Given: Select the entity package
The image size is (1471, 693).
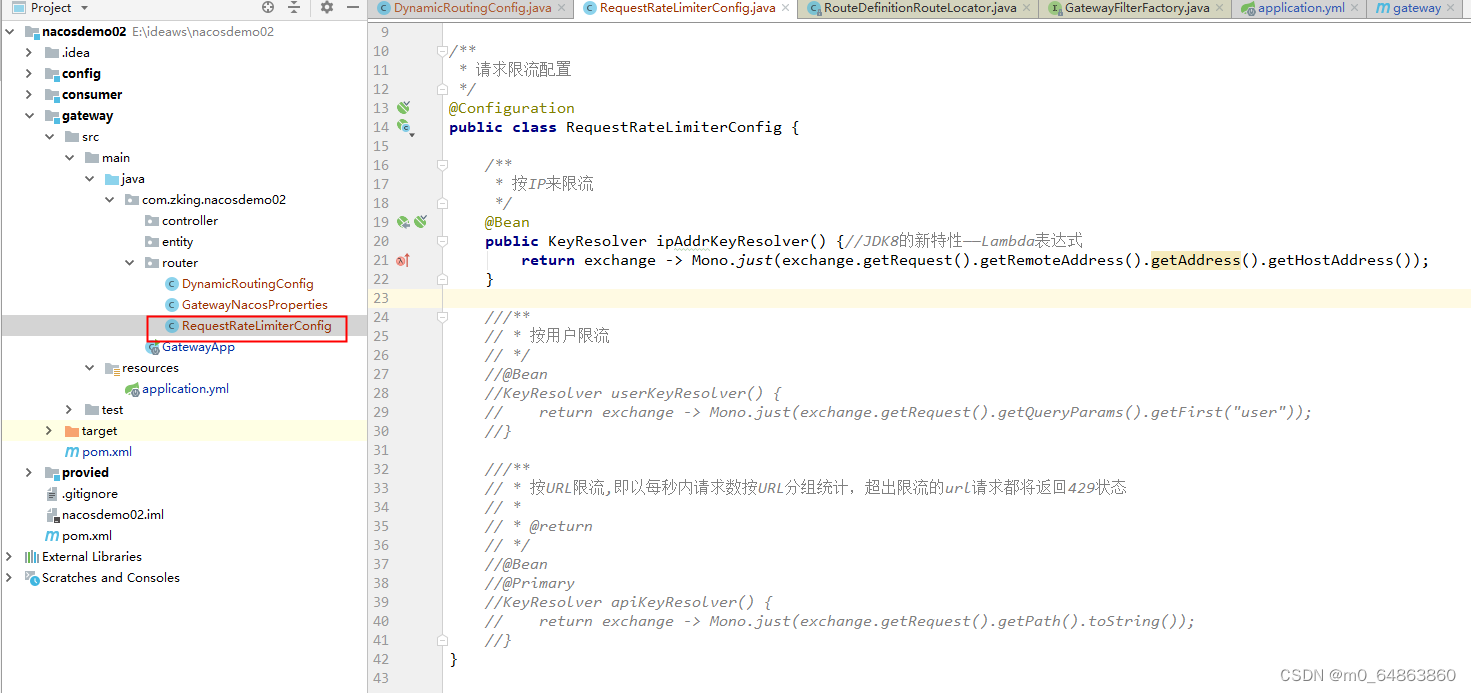Looking at the screenshot, I should (x=178, y=242).
